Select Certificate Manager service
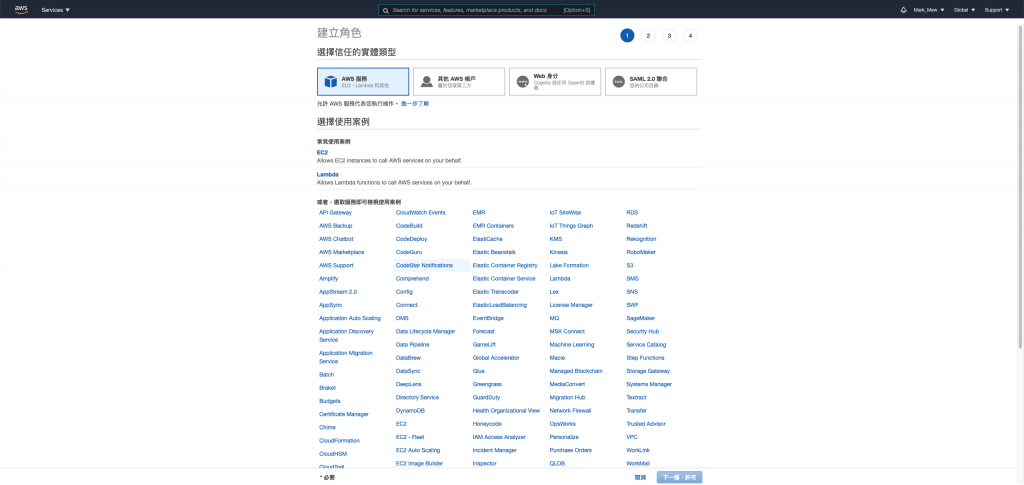This screenshot has width=1024, height=485. coord(344,415)
